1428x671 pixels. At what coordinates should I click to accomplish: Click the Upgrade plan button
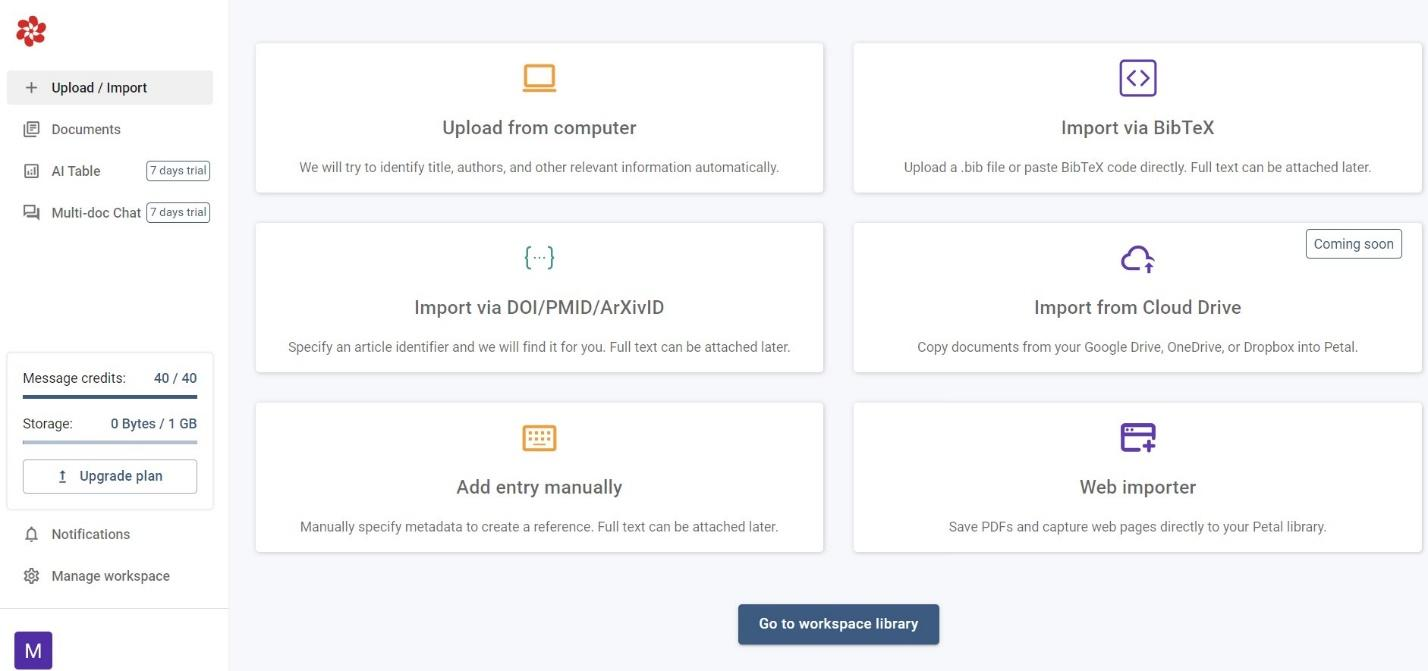pyautogui.click(x=110, y=476)
